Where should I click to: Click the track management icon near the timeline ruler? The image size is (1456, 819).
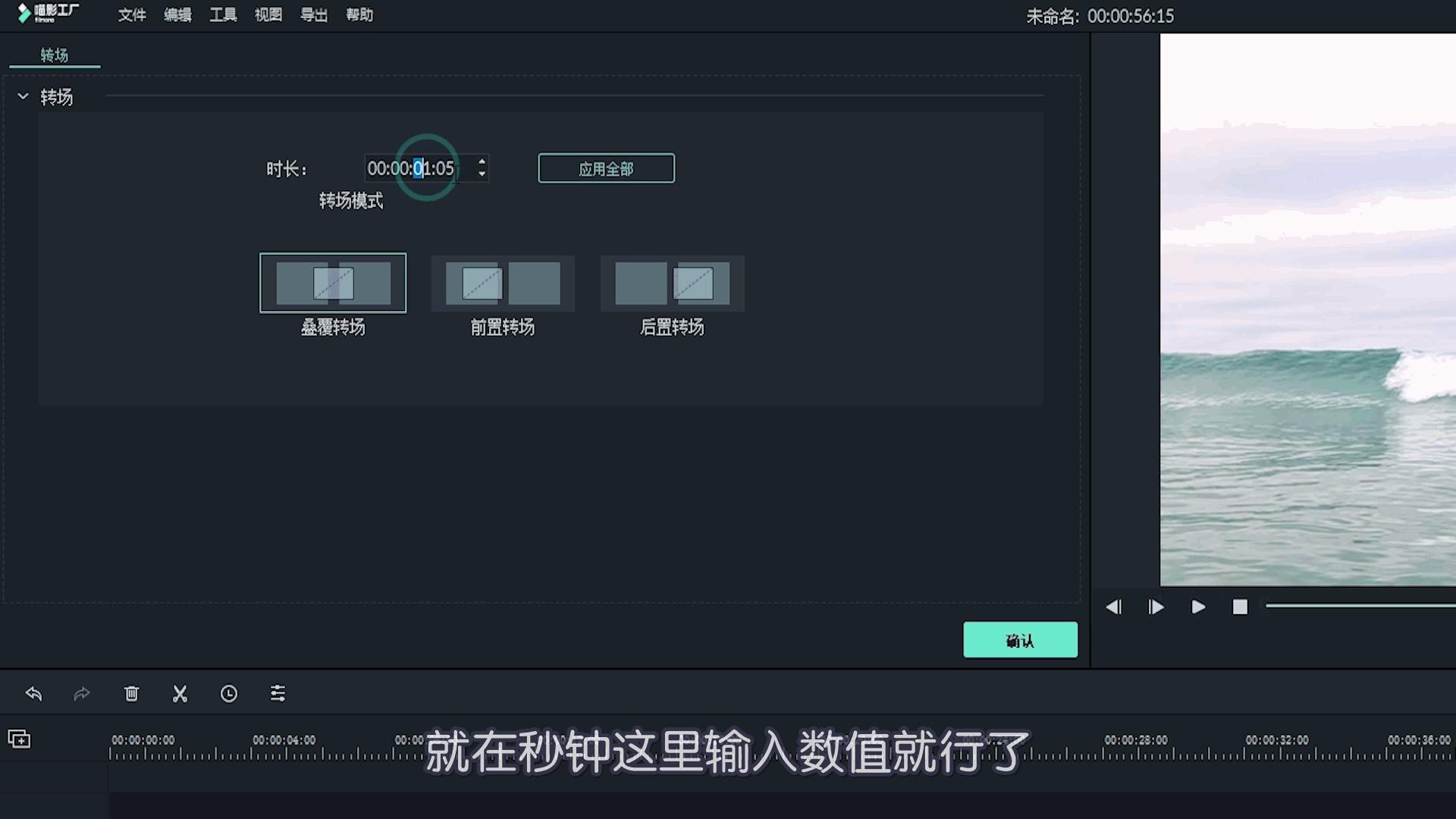[x=19, y=738]
